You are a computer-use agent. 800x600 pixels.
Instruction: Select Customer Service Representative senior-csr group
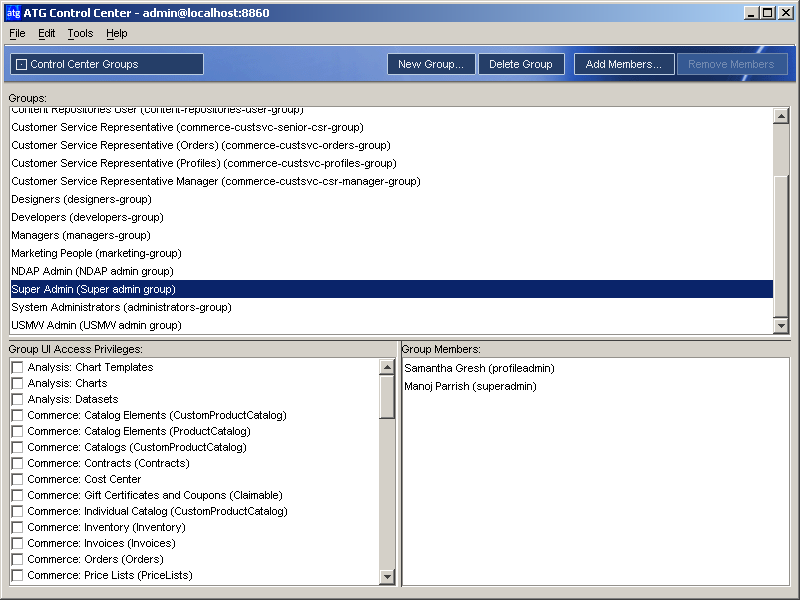pos(391,127)
